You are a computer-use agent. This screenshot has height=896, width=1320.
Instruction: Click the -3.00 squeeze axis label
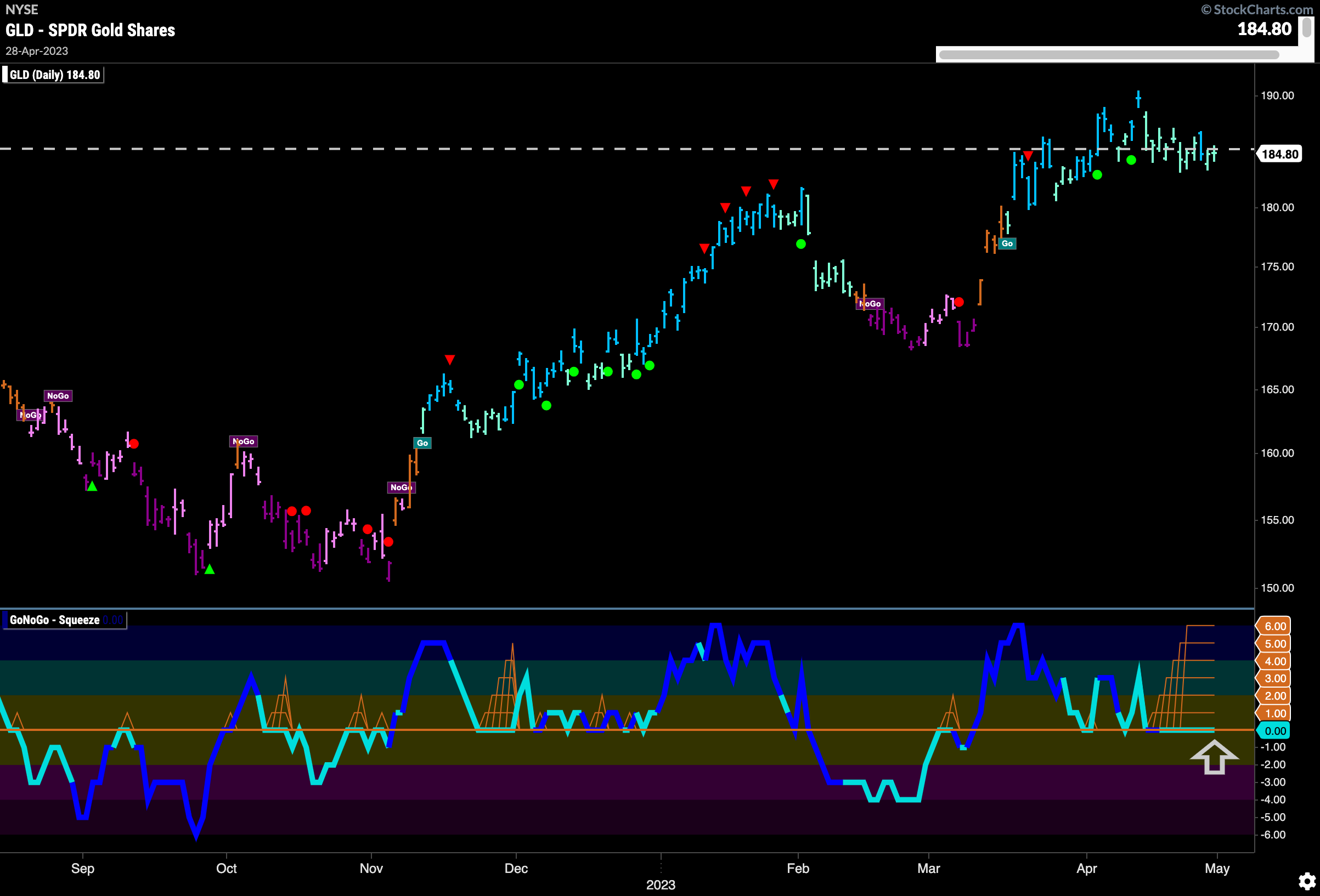[1273, 782]
